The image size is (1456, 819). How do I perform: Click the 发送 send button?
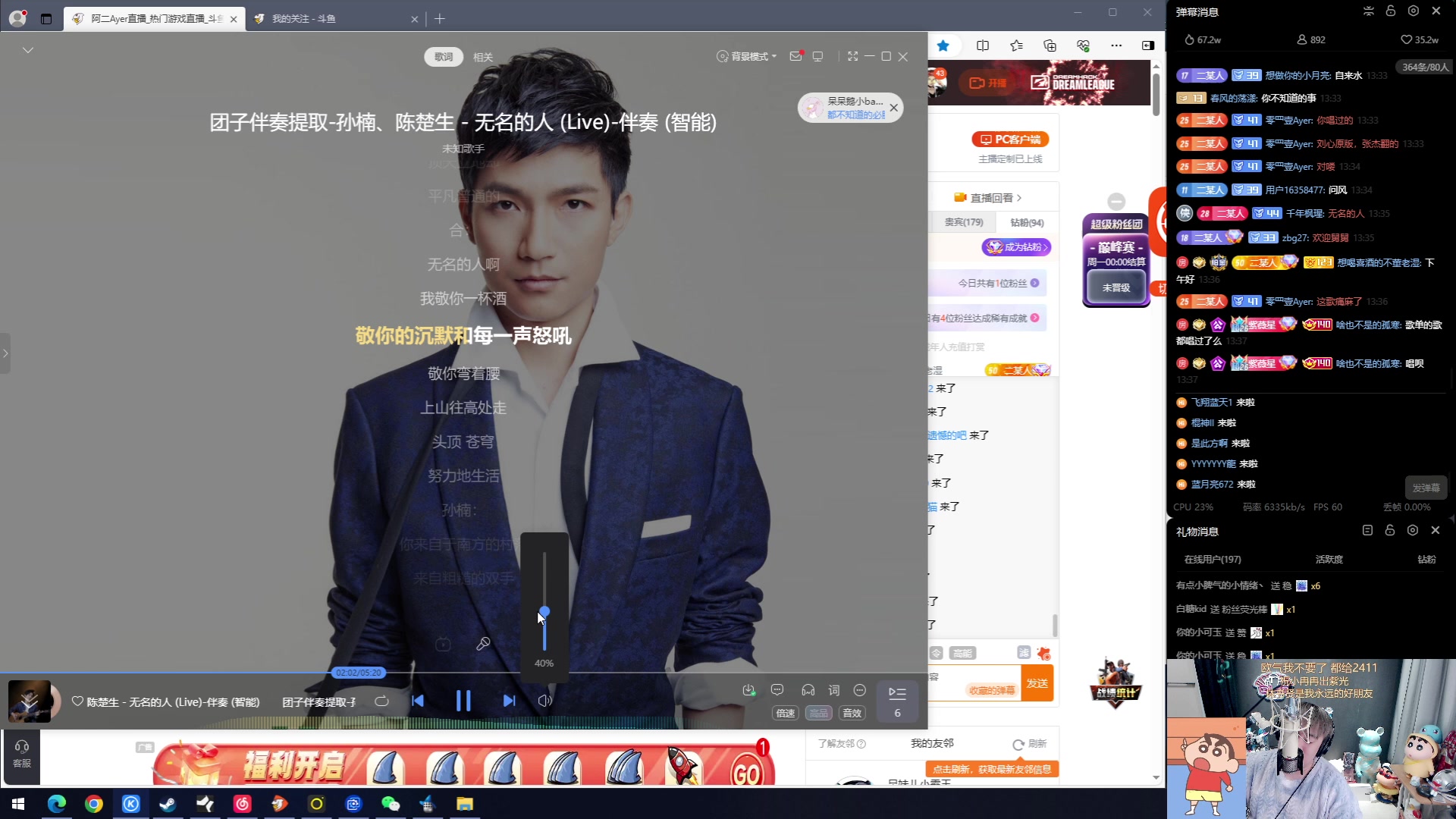point(1037,683)
